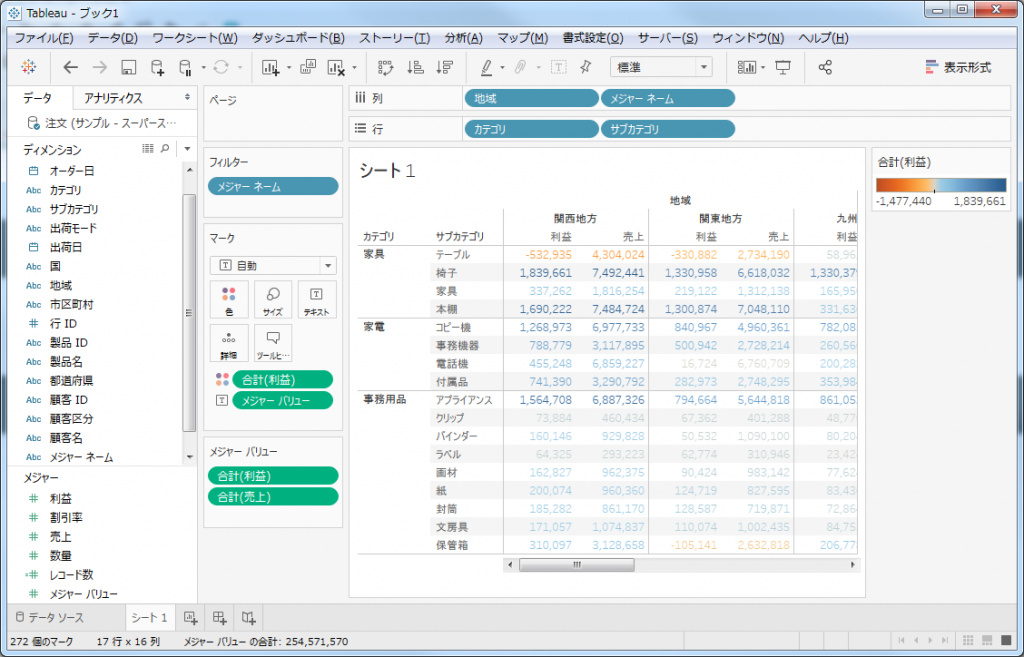The width and height of the screenshot is (1024, 657).
Task: Click the presentation mode icon
Action: pyautogui.click(x=783, y=67)
